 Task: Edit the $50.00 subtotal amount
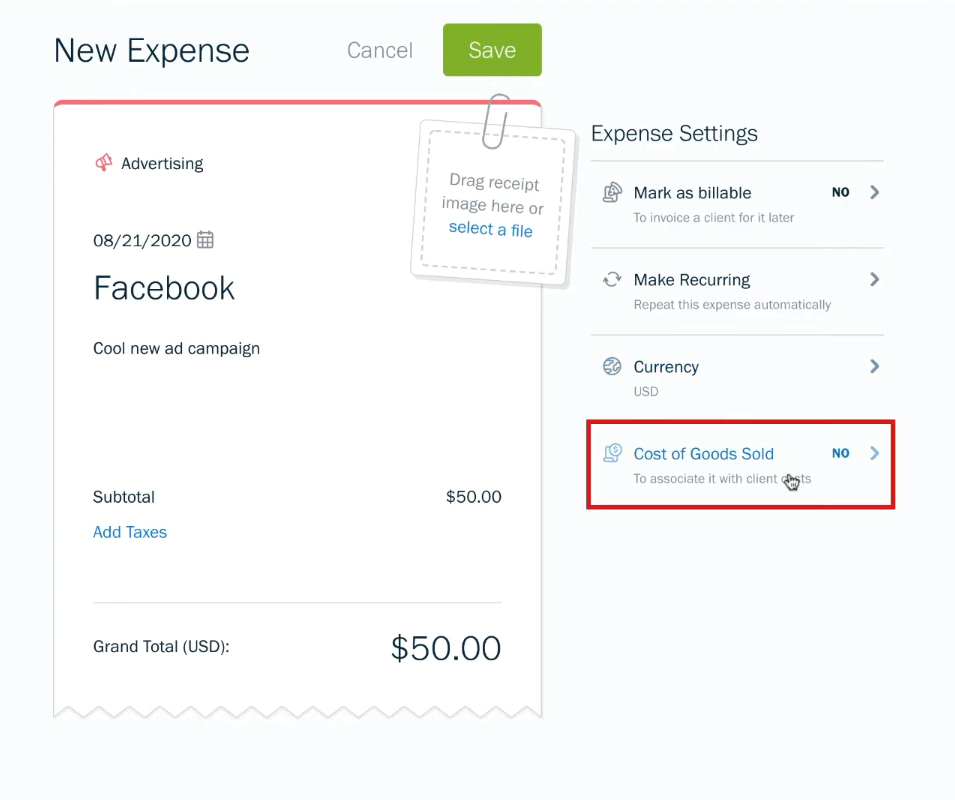click(x=473, y=497)
